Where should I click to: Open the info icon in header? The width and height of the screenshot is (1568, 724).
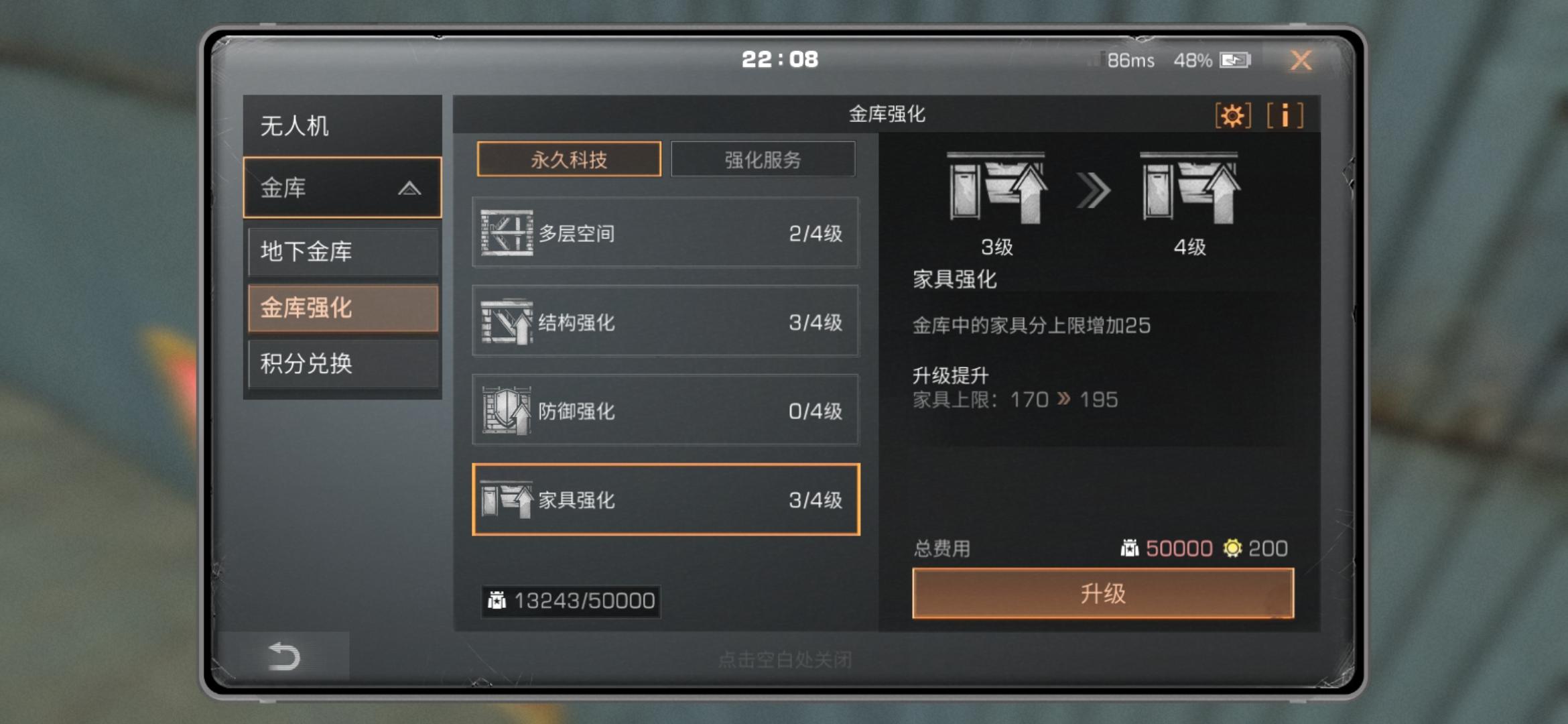click(1285, 115)
